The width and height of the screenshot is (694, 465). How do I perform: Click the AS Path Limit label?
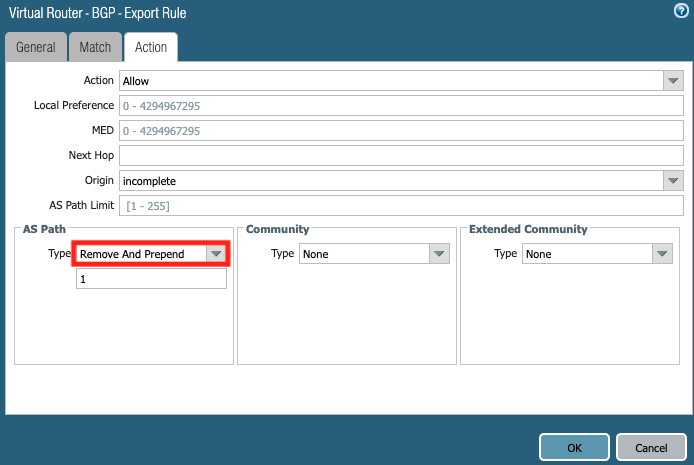(81, 205)
